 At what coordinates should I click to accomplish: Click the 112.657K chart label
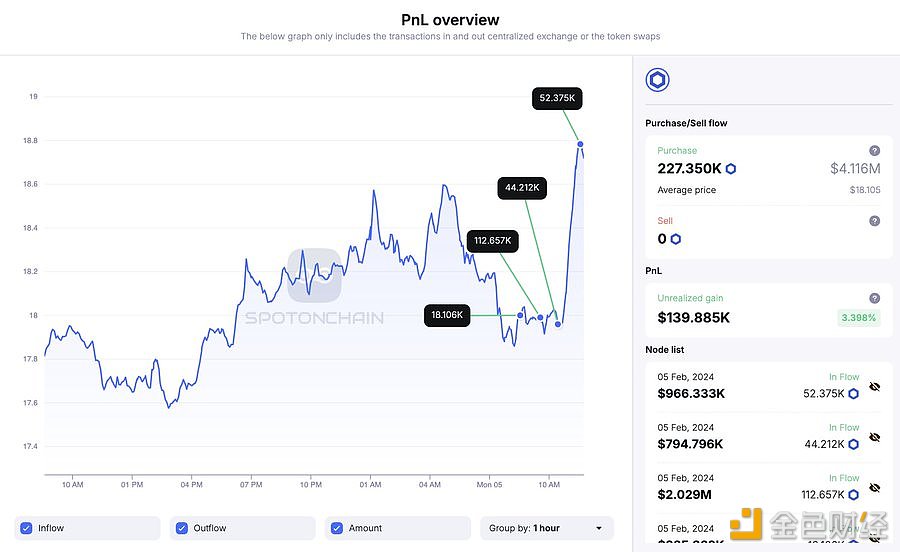pos(492,240)
